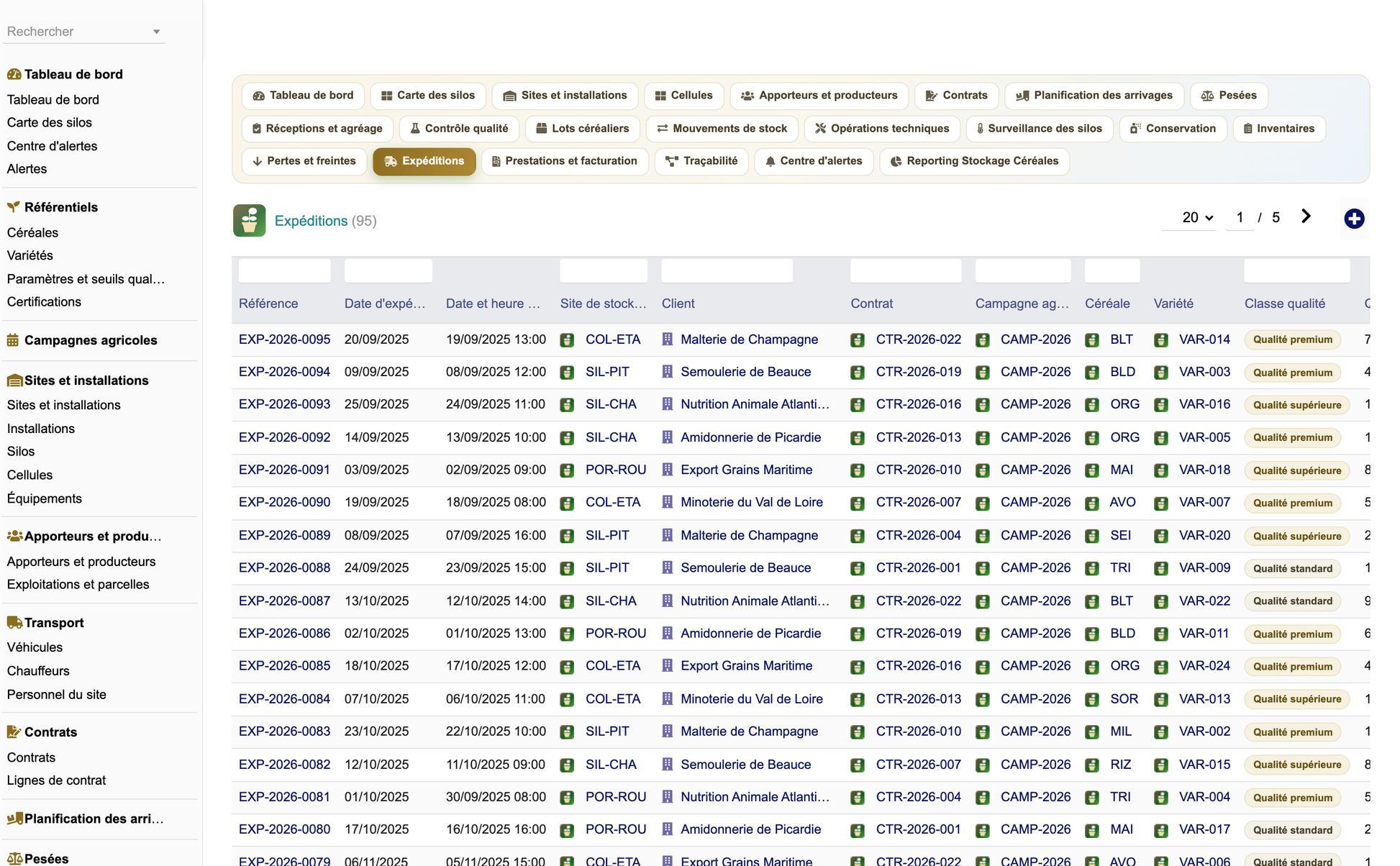Open expedition EXP-2026-0095 link
Screen dimensions: 1400x866
click(x=284, y=339)
